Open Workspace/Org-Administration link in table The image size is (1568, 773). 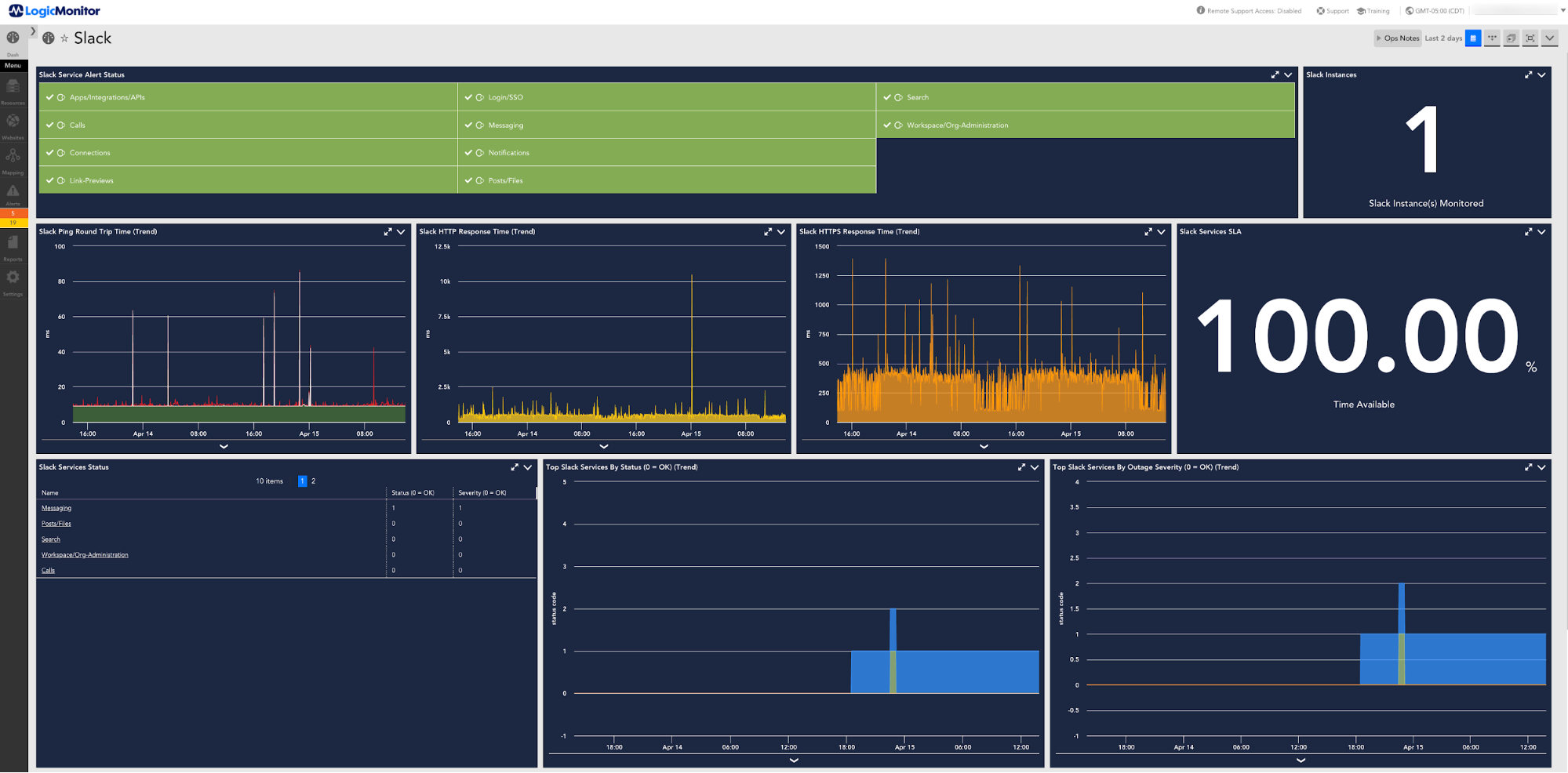(x=85, y=555)
